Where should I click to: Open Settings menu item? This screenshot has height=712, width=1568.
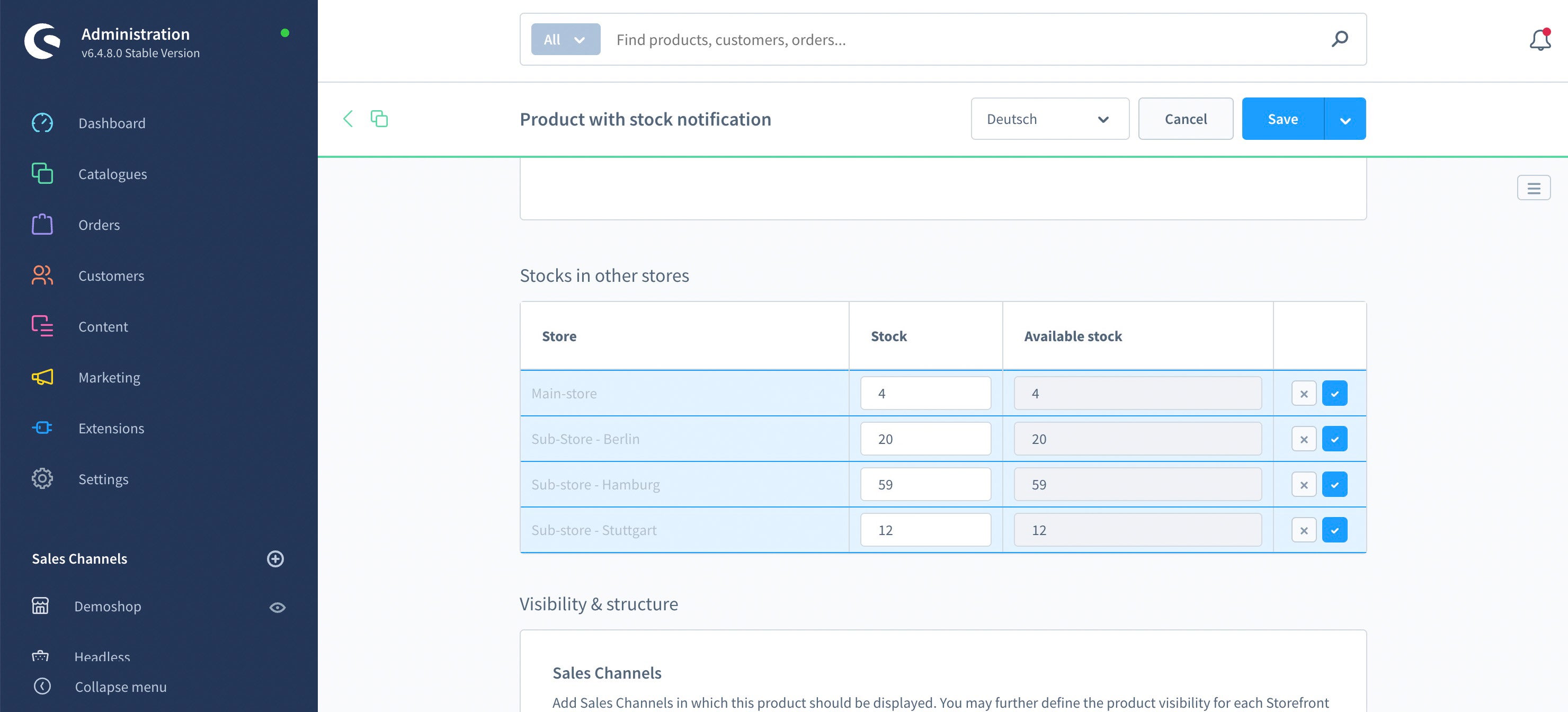[x=103, y=479]
